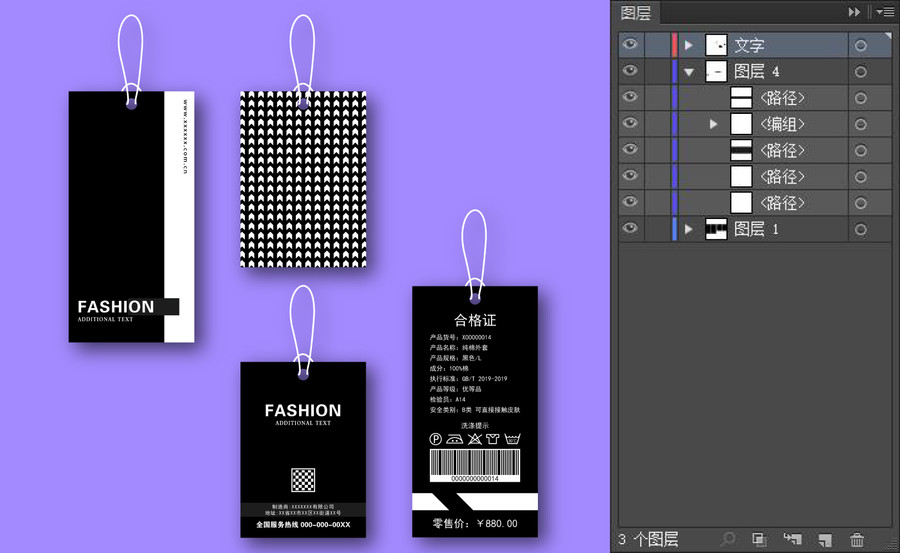Click the shirt care symbol on tag

click(x=492, y=439)
